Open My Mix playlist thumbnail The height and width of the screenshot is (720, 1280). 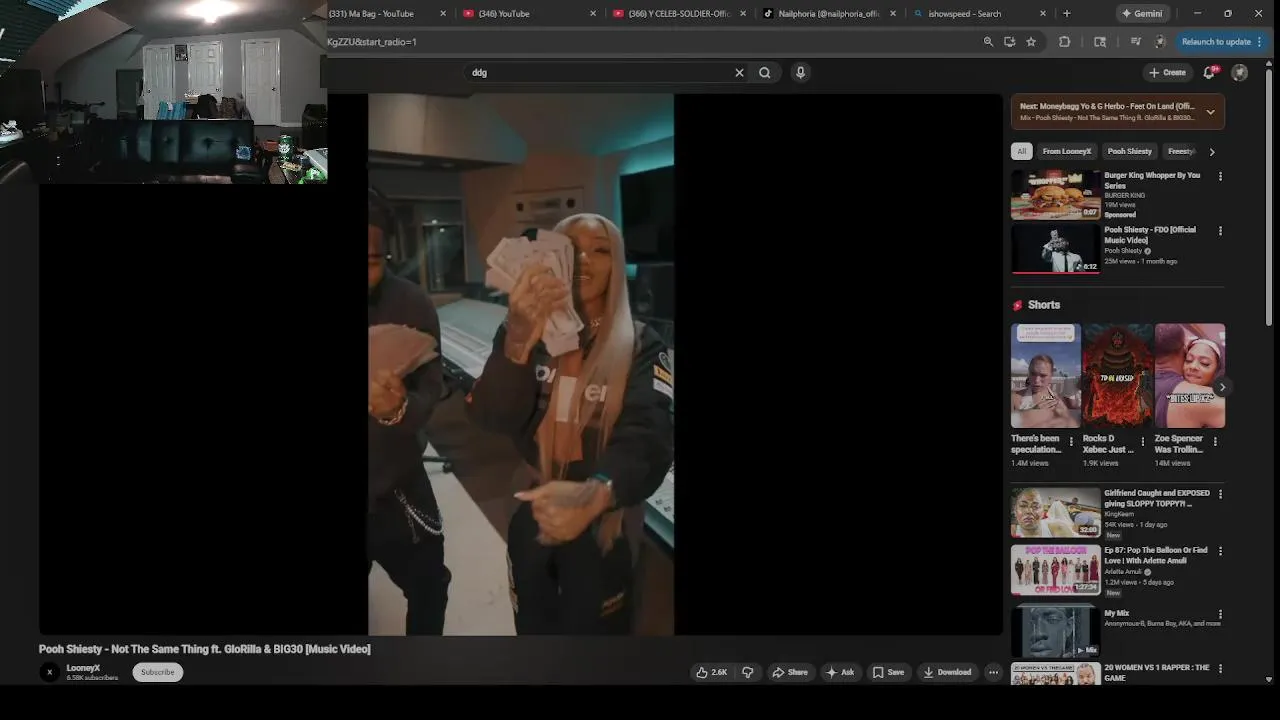pyautogui.click(x=1055, y=631)
